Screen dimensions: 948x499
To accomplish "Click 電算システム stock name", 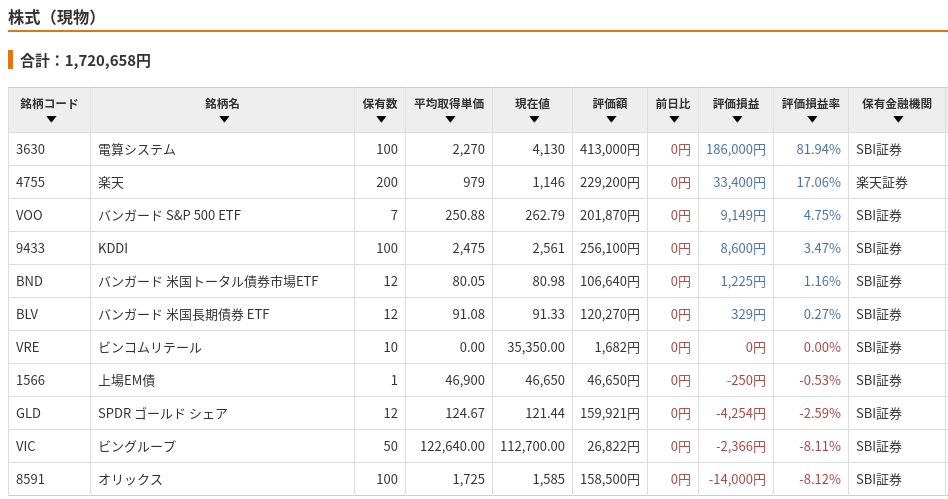I will [x=137, y=149].
